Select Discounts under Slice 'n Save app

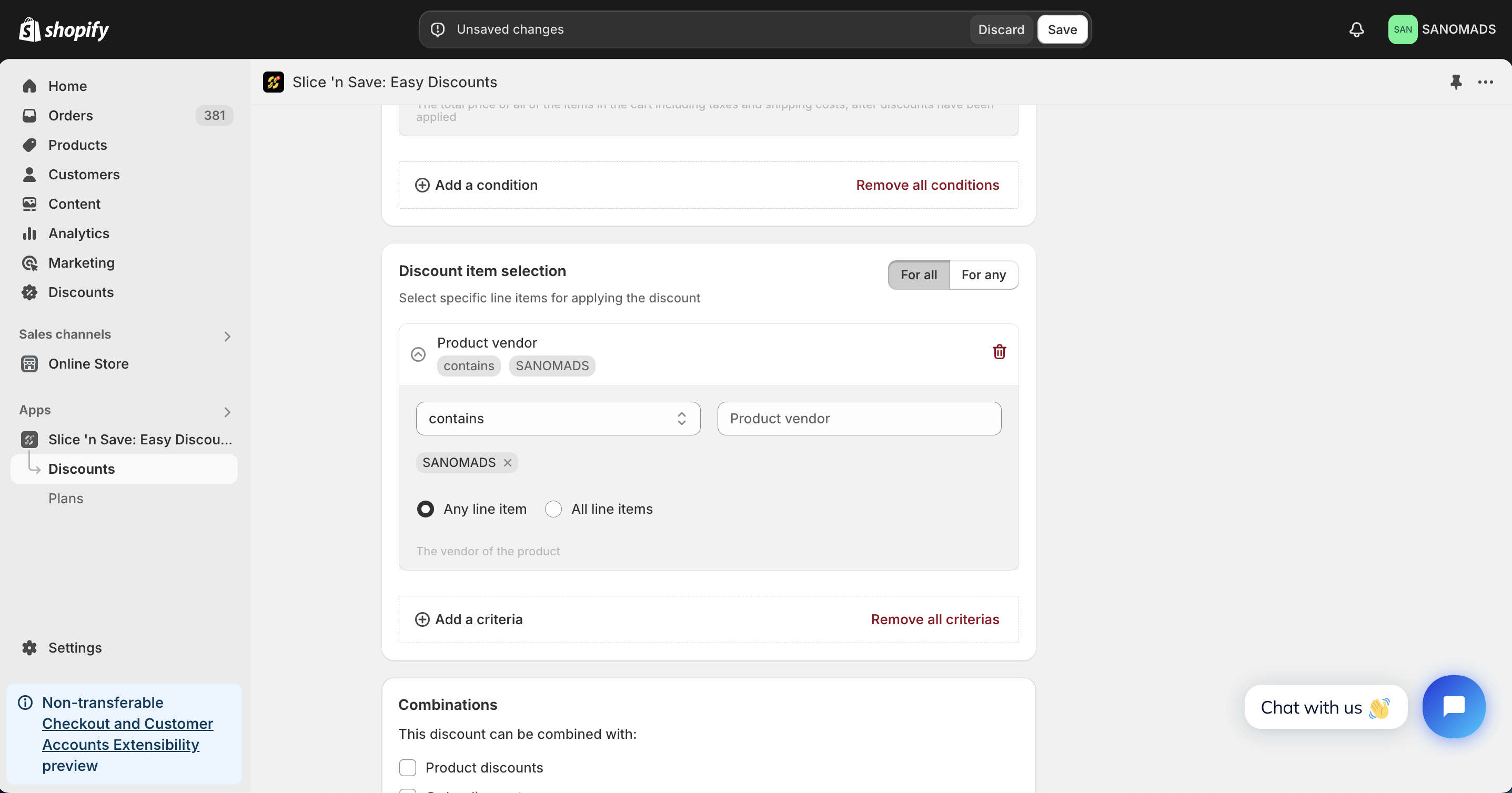(124, 469)
